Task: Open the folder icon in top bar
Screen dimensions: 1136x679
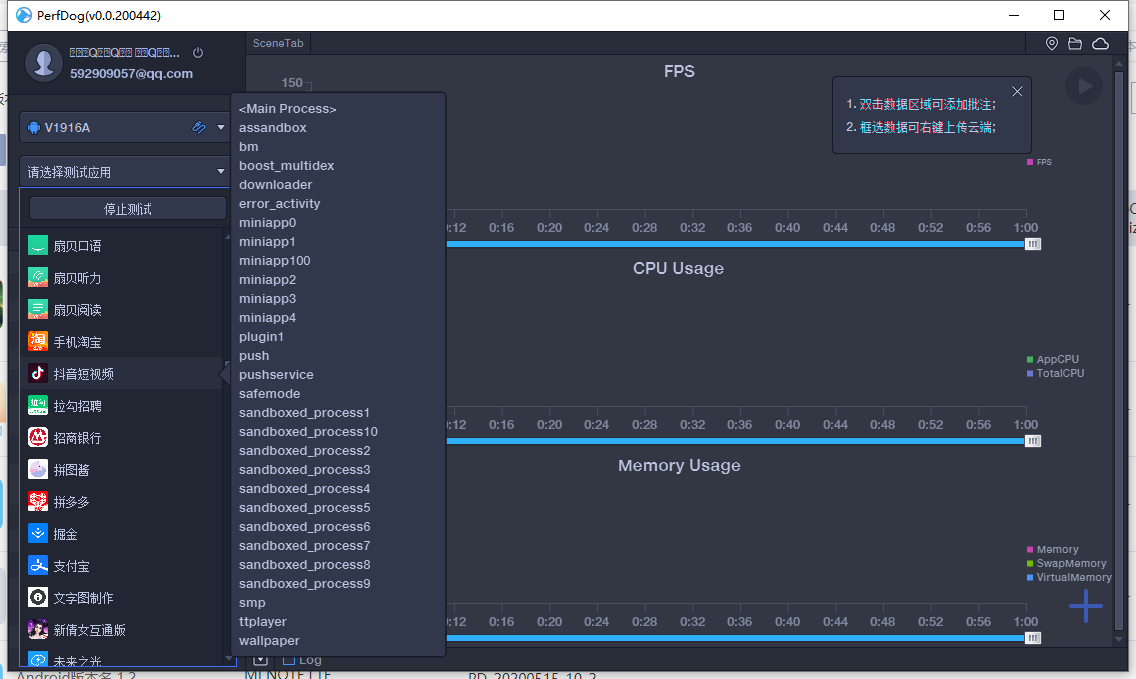Action: click(1075, 43)
